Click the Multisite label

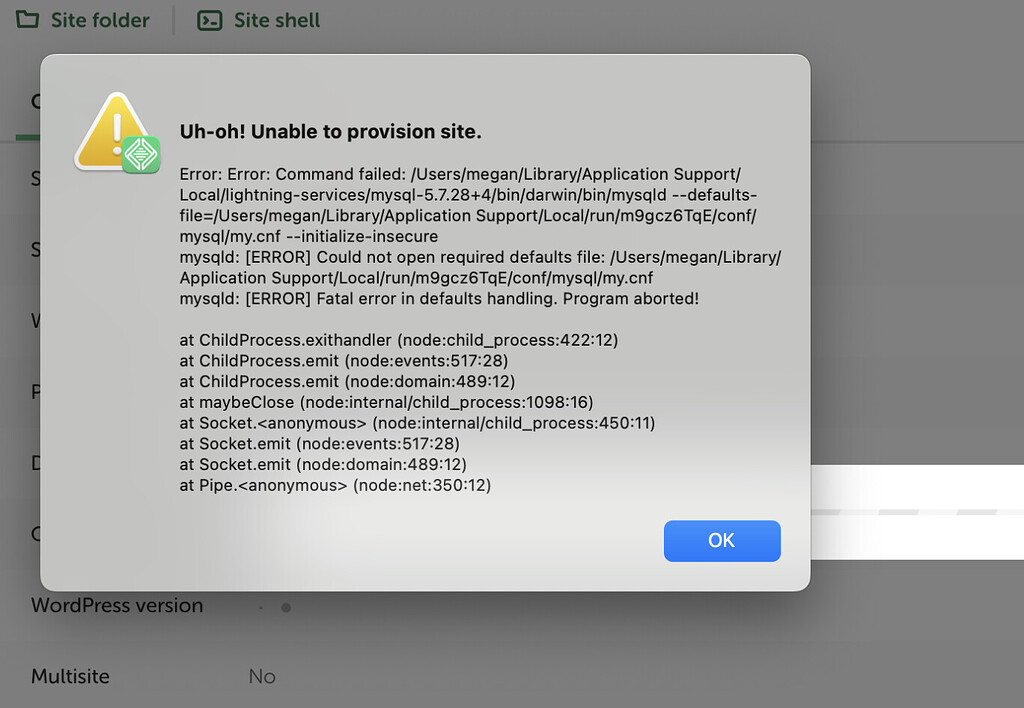point(70,676)
